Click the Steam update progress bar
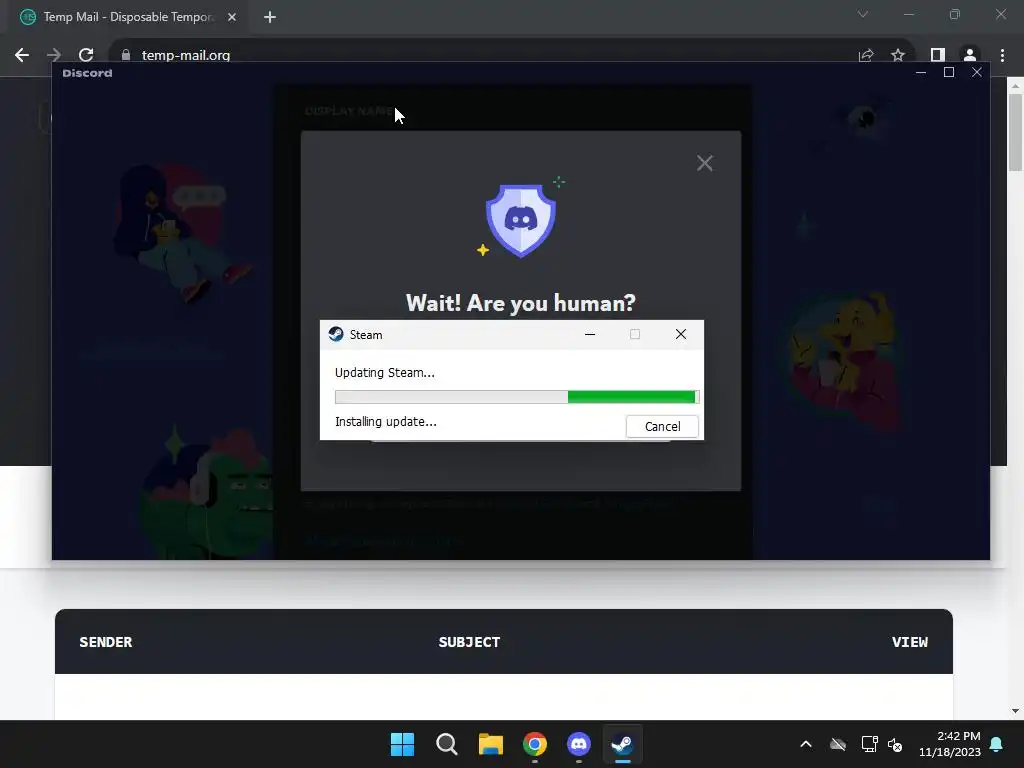This screenshot has width=1024, height=768. [x=517, y=396]
